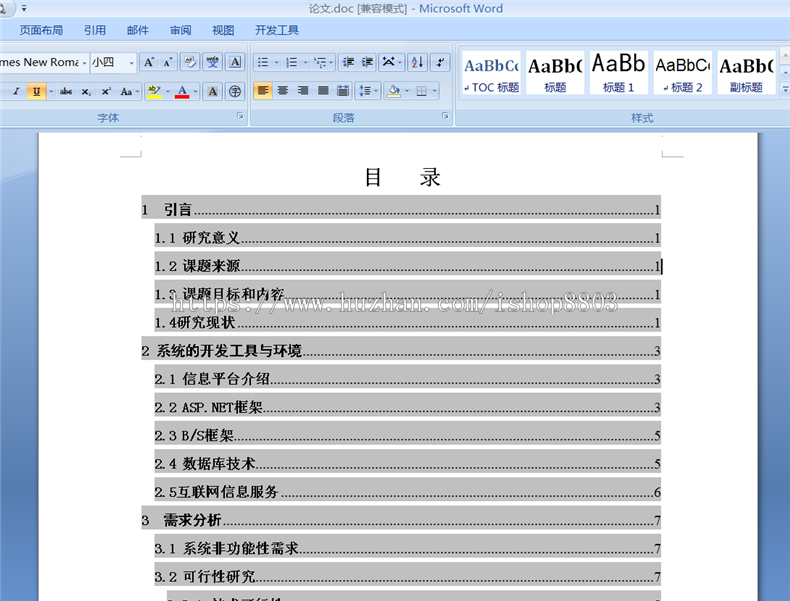
Task: Open the 引用 ribbon tab
Action: [x=95, y=30]
